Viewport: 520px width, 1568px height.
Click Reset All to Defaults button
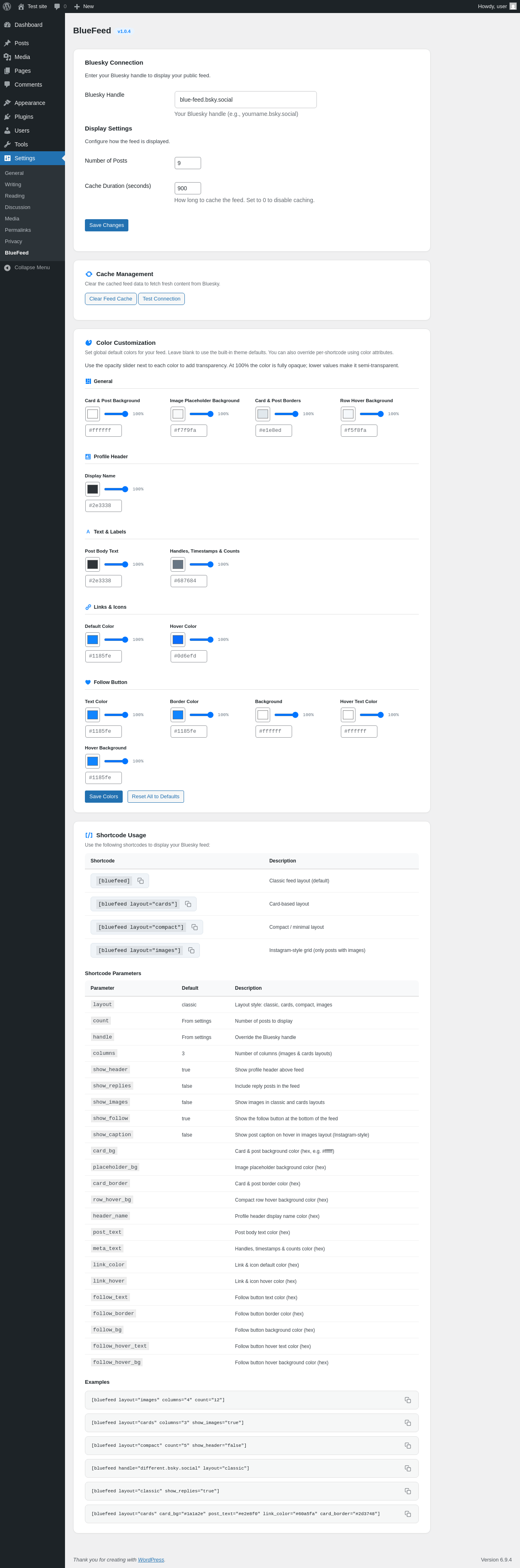156,796
